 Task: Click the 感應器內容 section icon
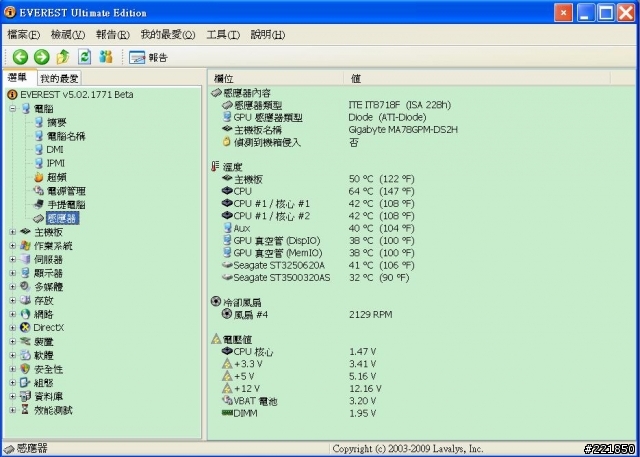coord(216,93)
